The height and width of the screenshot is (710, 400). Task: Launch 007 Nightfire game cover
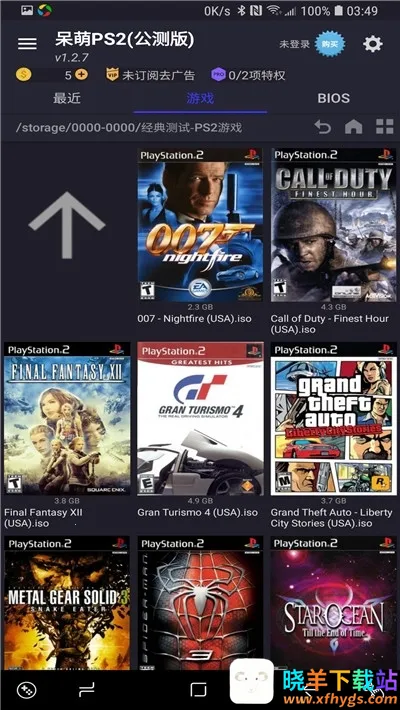pos(200,225)
